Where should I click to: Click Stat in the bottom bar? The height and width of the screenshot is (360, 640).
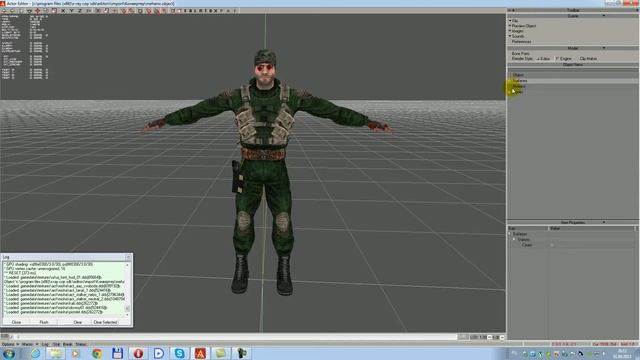point(56,344)
